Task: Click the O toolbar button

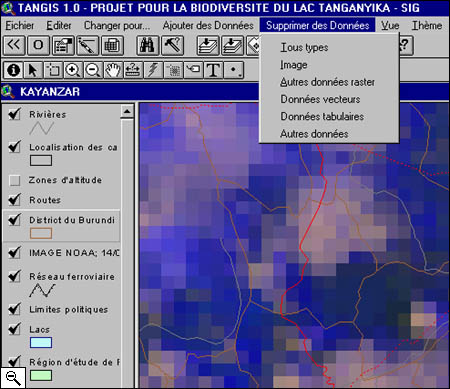Action: pos(38,45)
